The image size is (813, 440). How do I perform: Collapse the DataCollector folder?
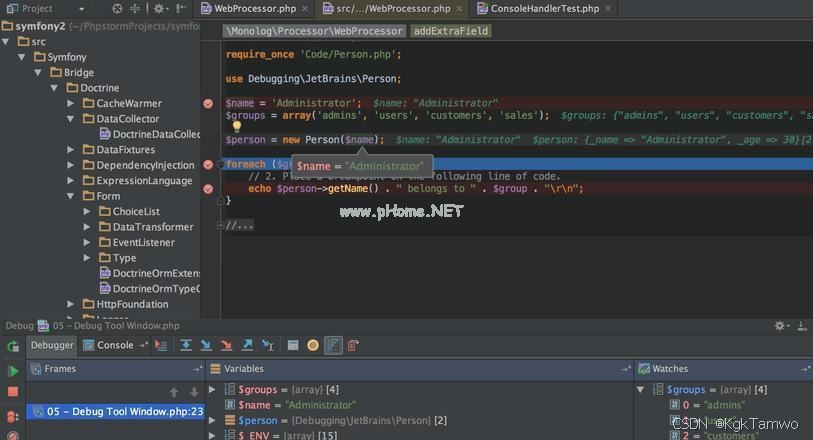71,119
